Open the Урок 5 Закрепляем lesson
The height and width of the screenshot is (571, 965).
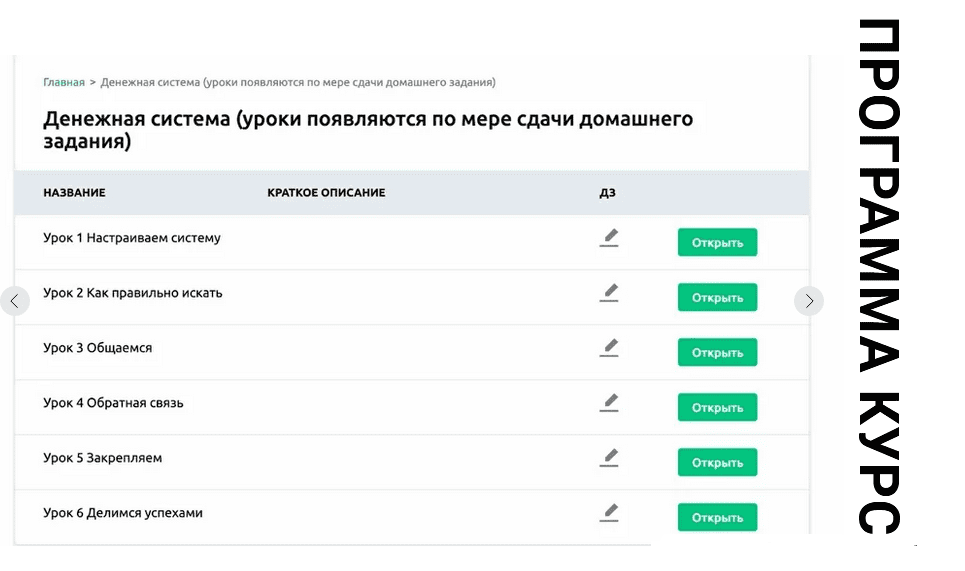[717, 463]
